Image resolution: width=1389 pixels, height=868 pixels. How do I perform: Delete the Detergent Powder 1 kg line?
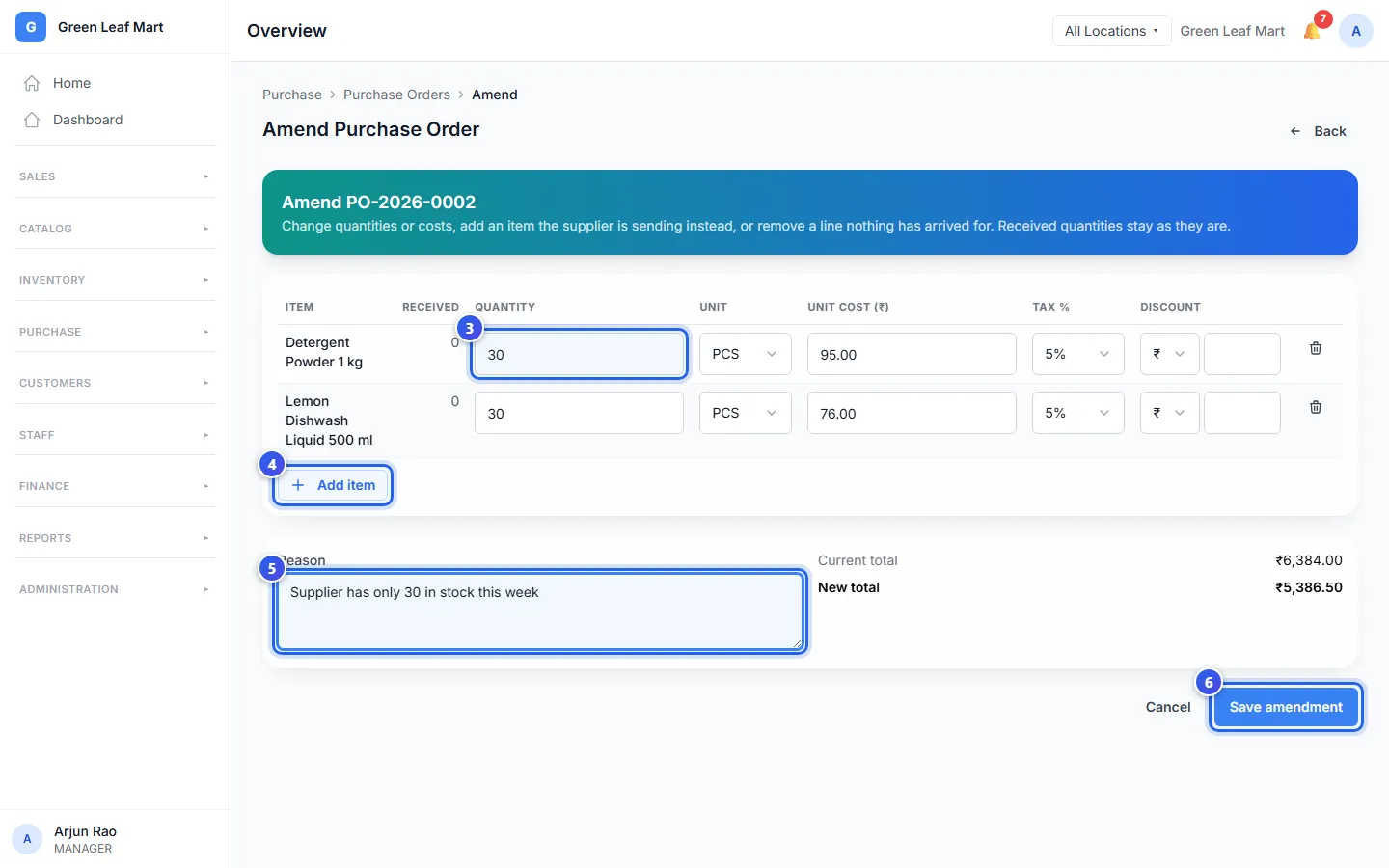[1316, 348]
